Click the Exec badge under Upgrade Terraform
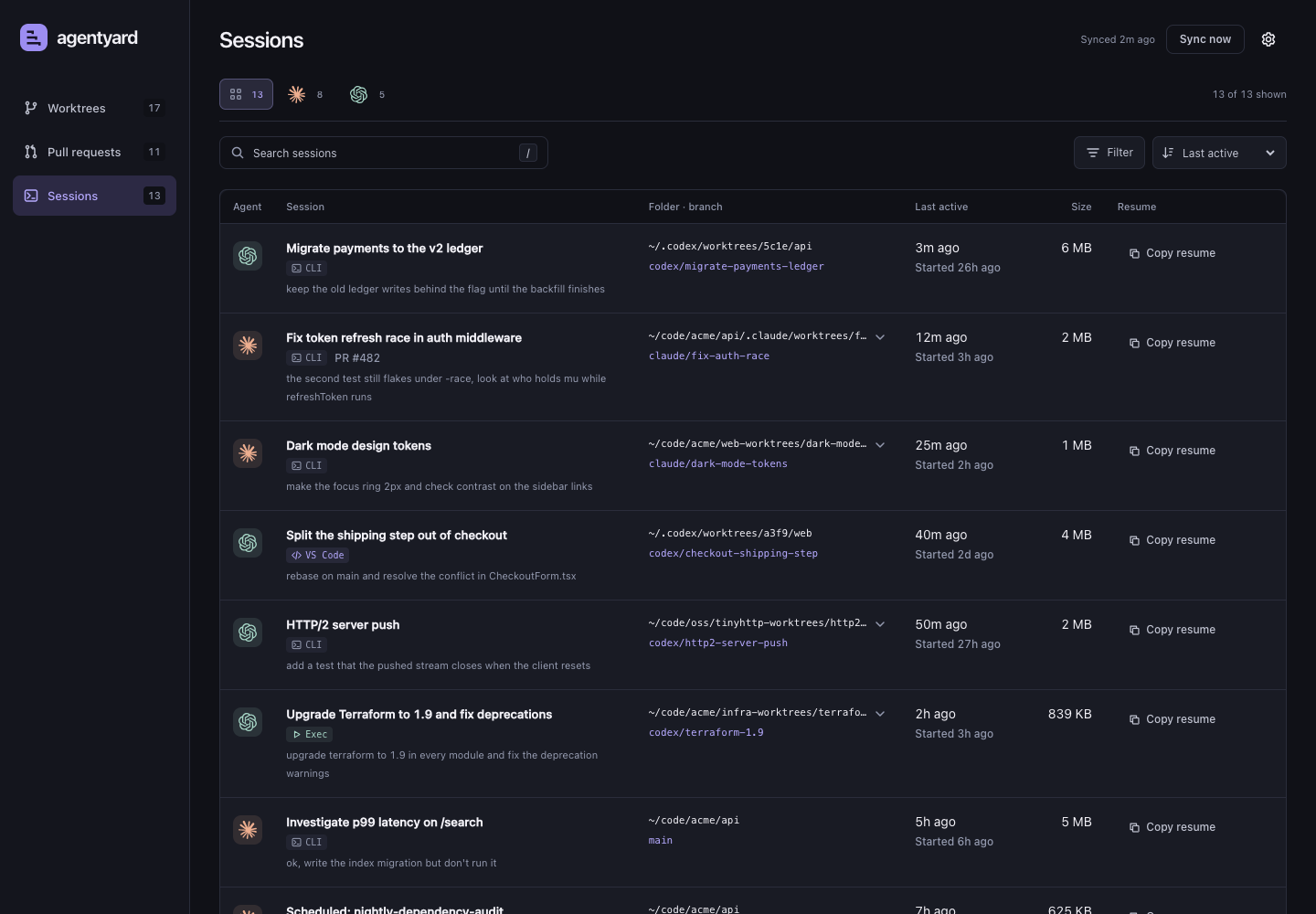Screen dimensions: 1316x914 310,734
